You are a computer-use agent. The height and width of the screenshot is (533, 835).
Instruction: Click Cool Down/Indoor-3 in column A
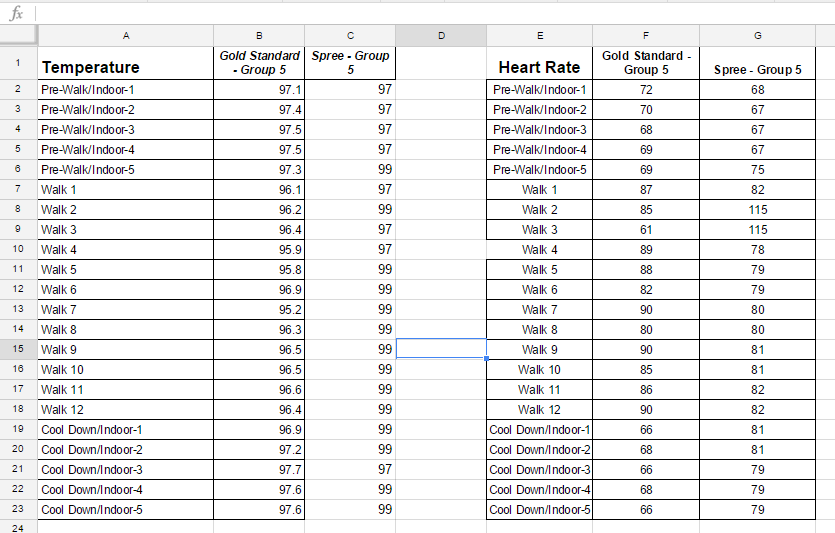(x=125, y=469)
